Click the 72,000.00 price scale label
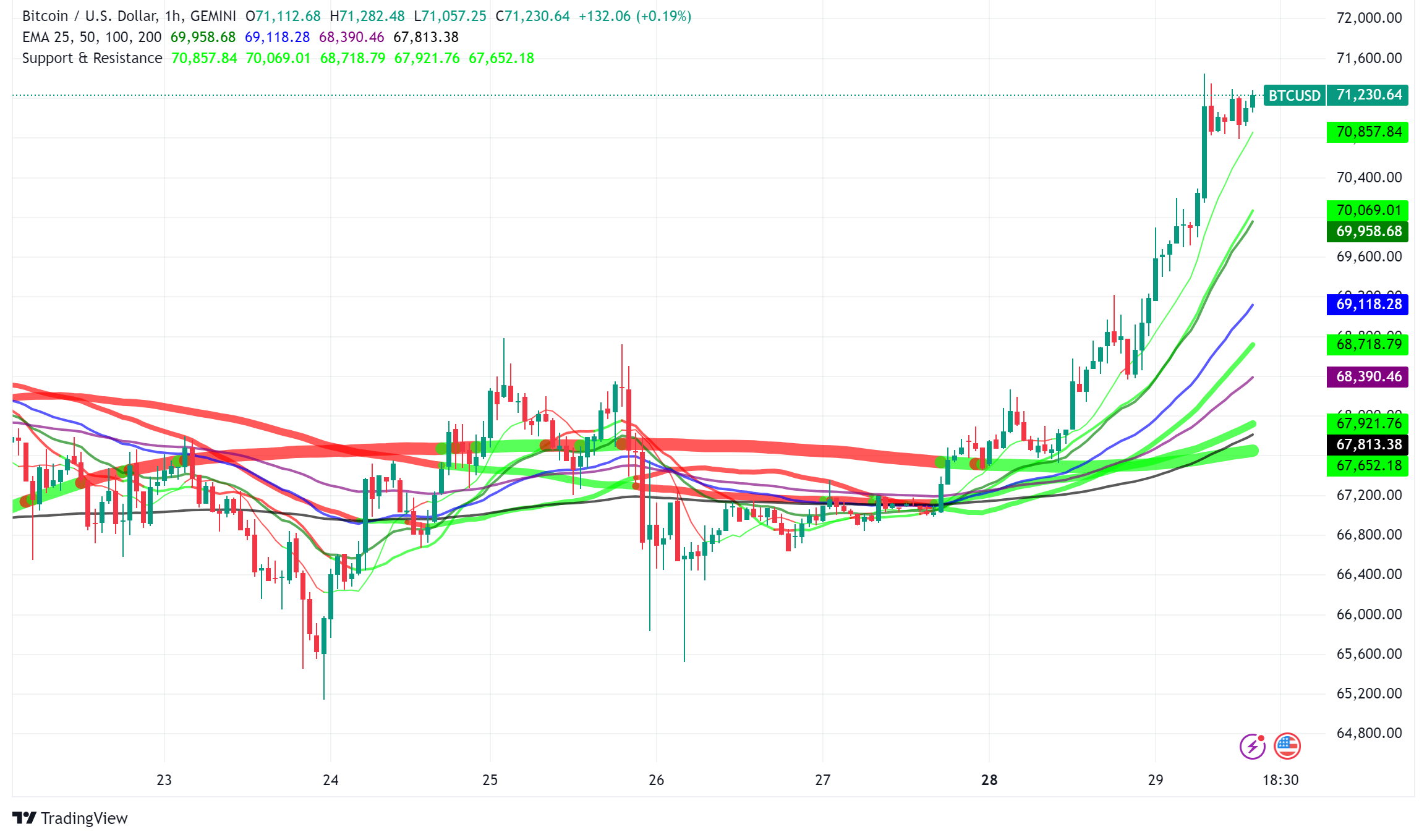The height and width of the screenshot is (840, 1427). 1369,18
